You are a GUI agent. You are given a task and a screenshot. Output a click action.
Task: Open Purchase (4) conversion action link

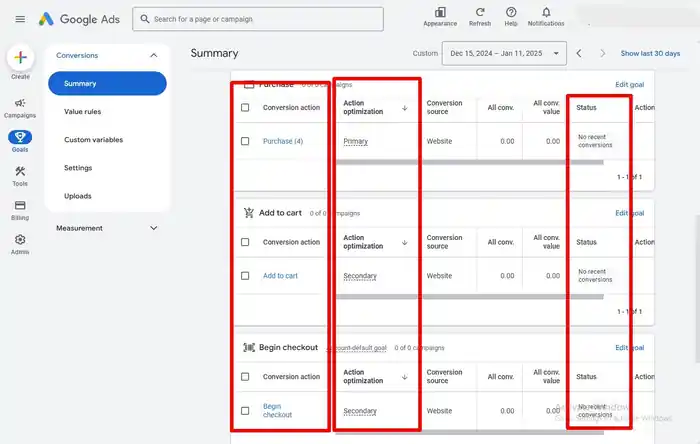click(283, 141)
